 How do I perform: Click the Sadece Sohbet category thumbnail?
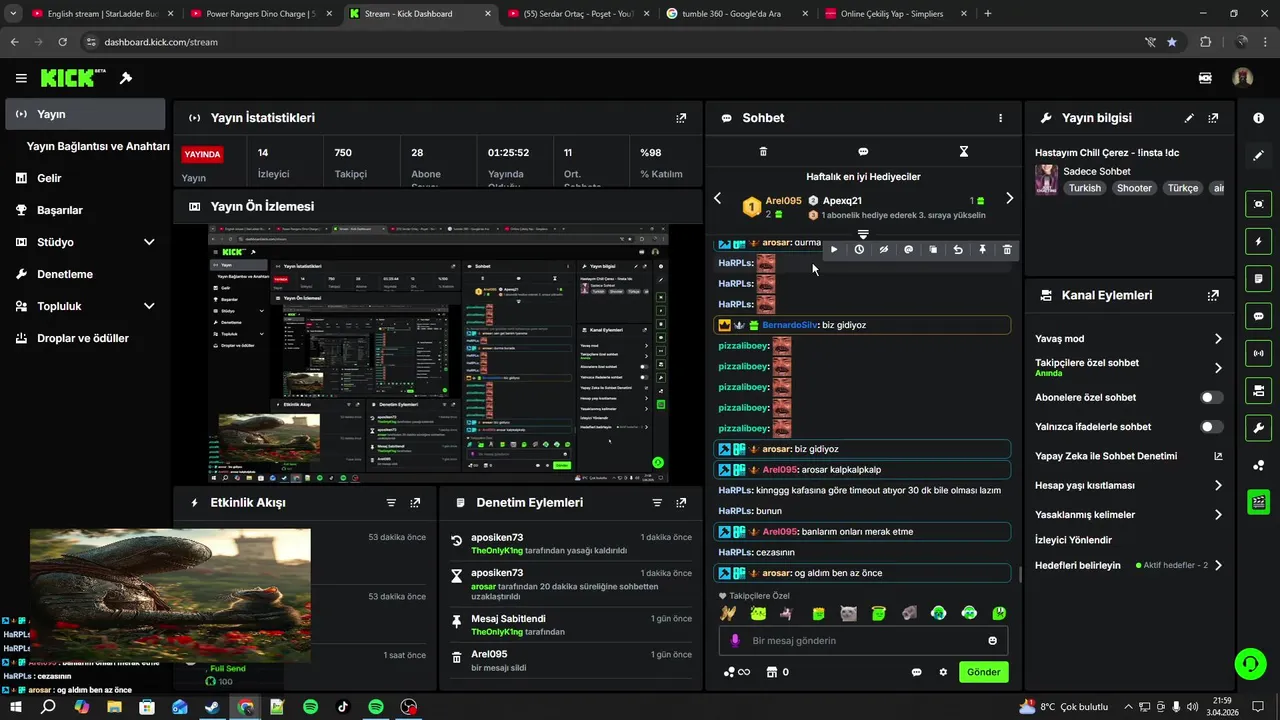coord(1046,179)
